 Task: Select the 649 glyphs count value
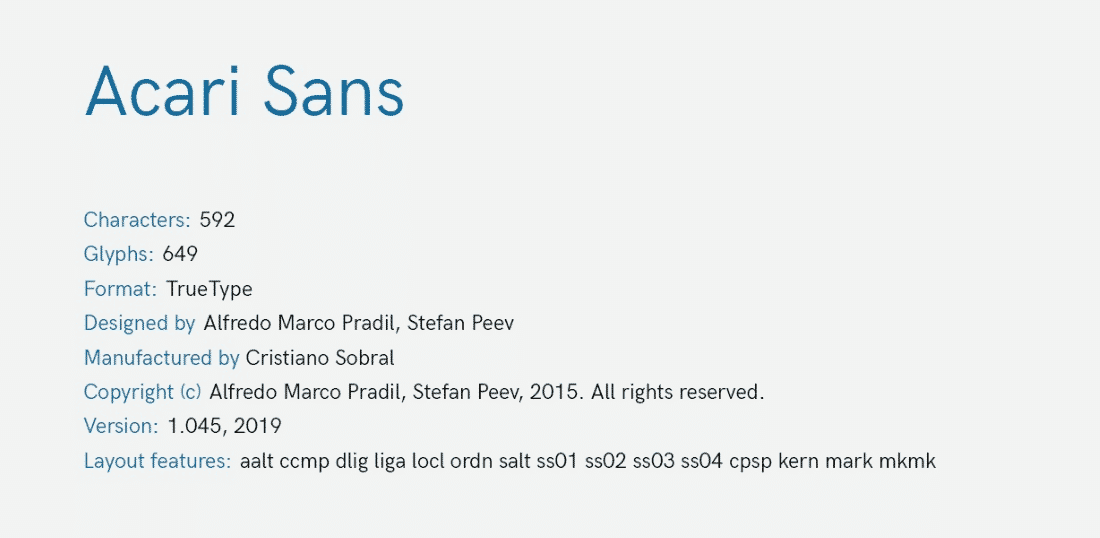click(x=180, y=255)
